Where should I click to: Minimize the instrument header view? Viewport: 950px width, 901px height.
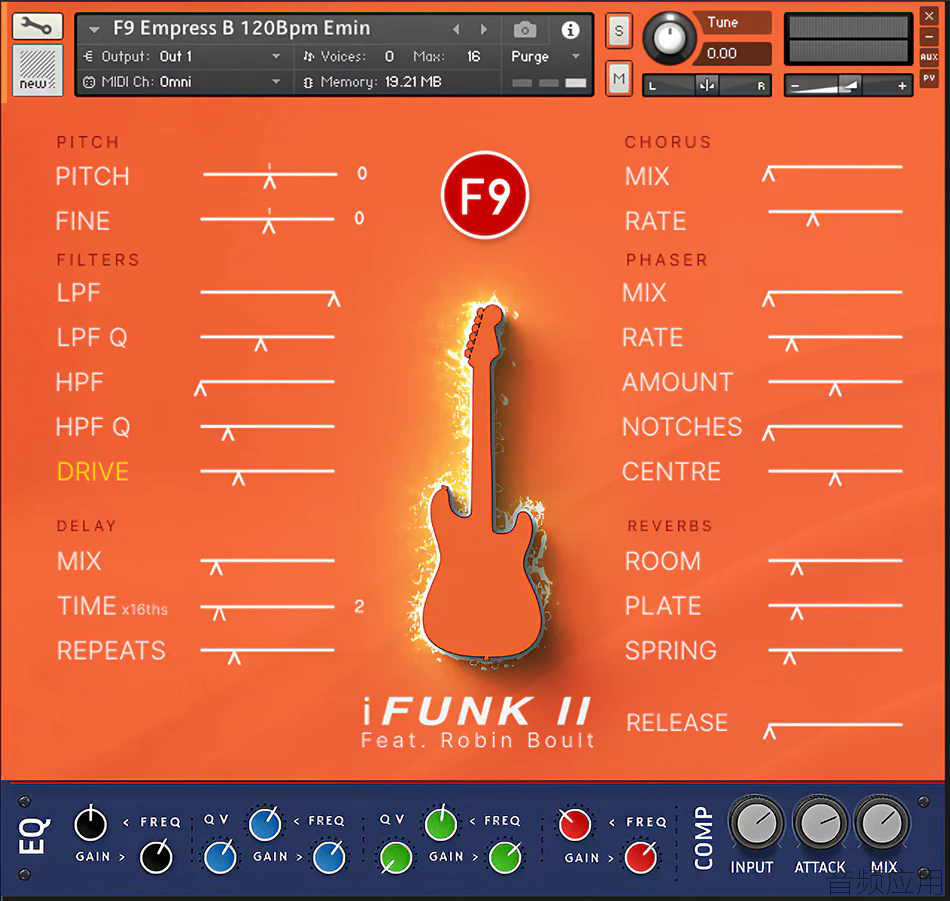click(929, 37)
